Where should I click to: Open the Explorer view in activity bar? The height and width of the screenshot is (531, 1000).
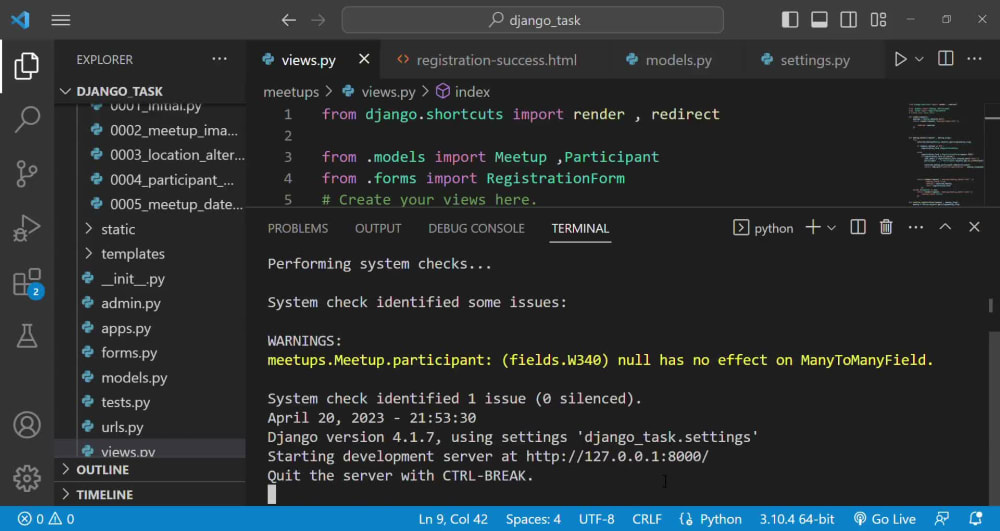(x=26, y=66)
